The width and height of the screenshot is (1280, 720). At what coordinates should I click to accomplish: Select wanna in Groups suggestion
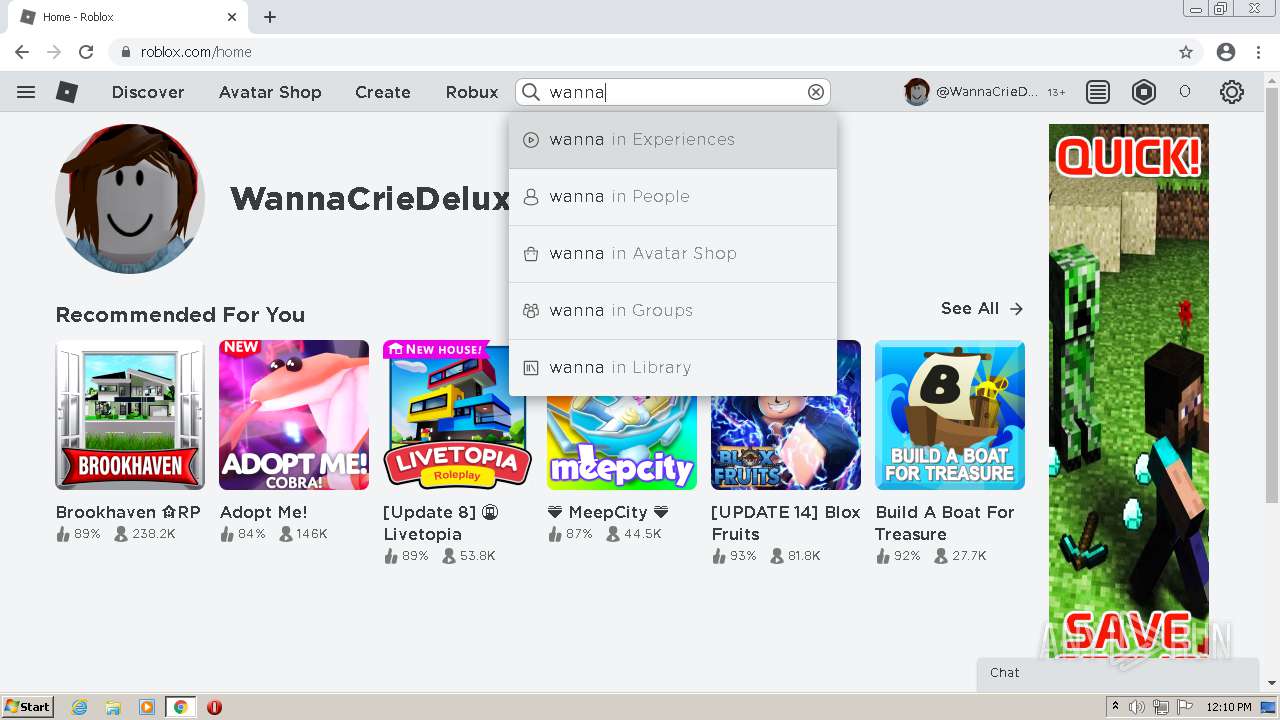673,311
